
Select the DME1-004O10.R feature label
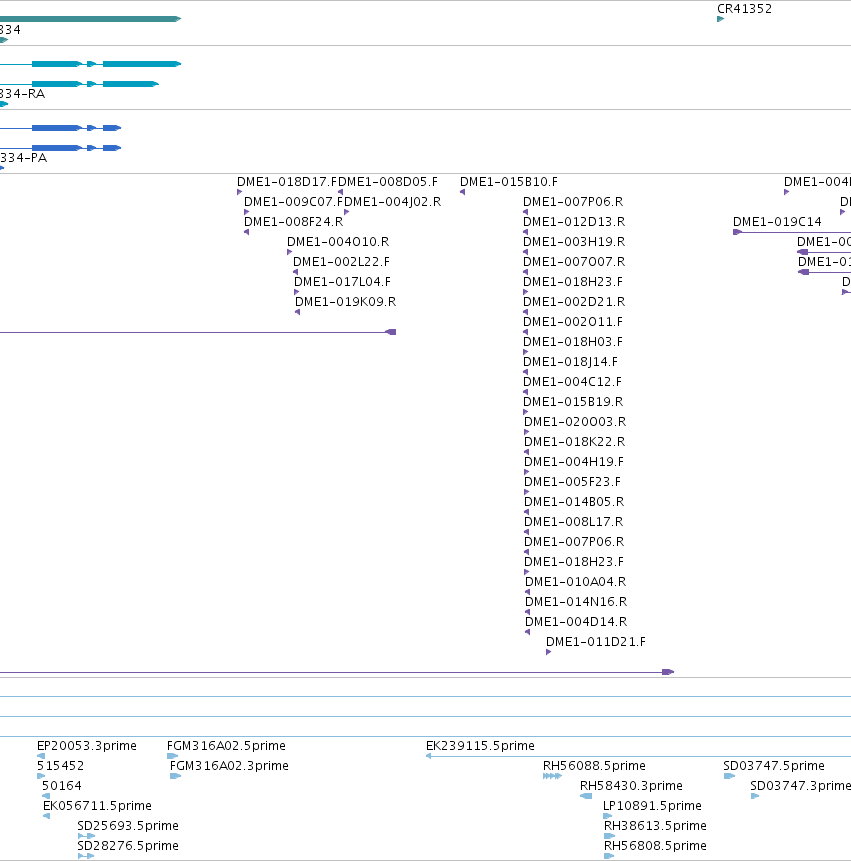[x=338, y=242]
